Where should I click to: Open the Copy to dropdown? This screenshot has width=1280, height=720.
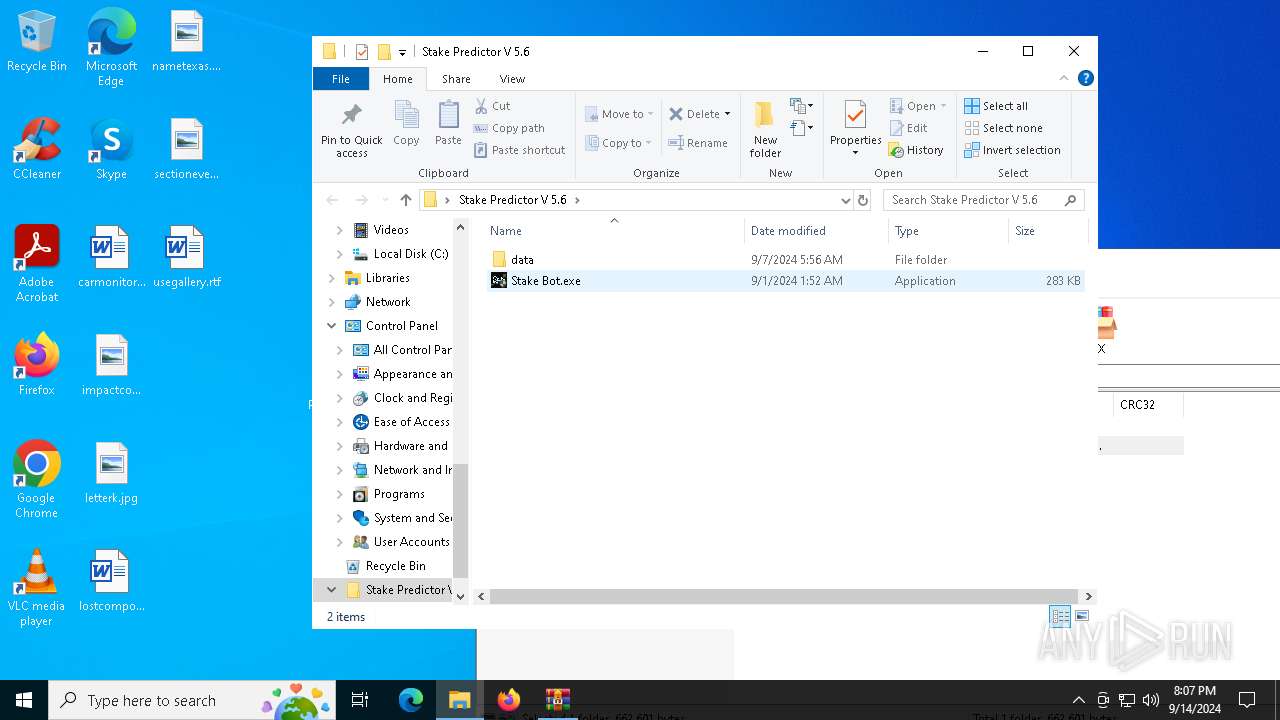click(618, 143)
